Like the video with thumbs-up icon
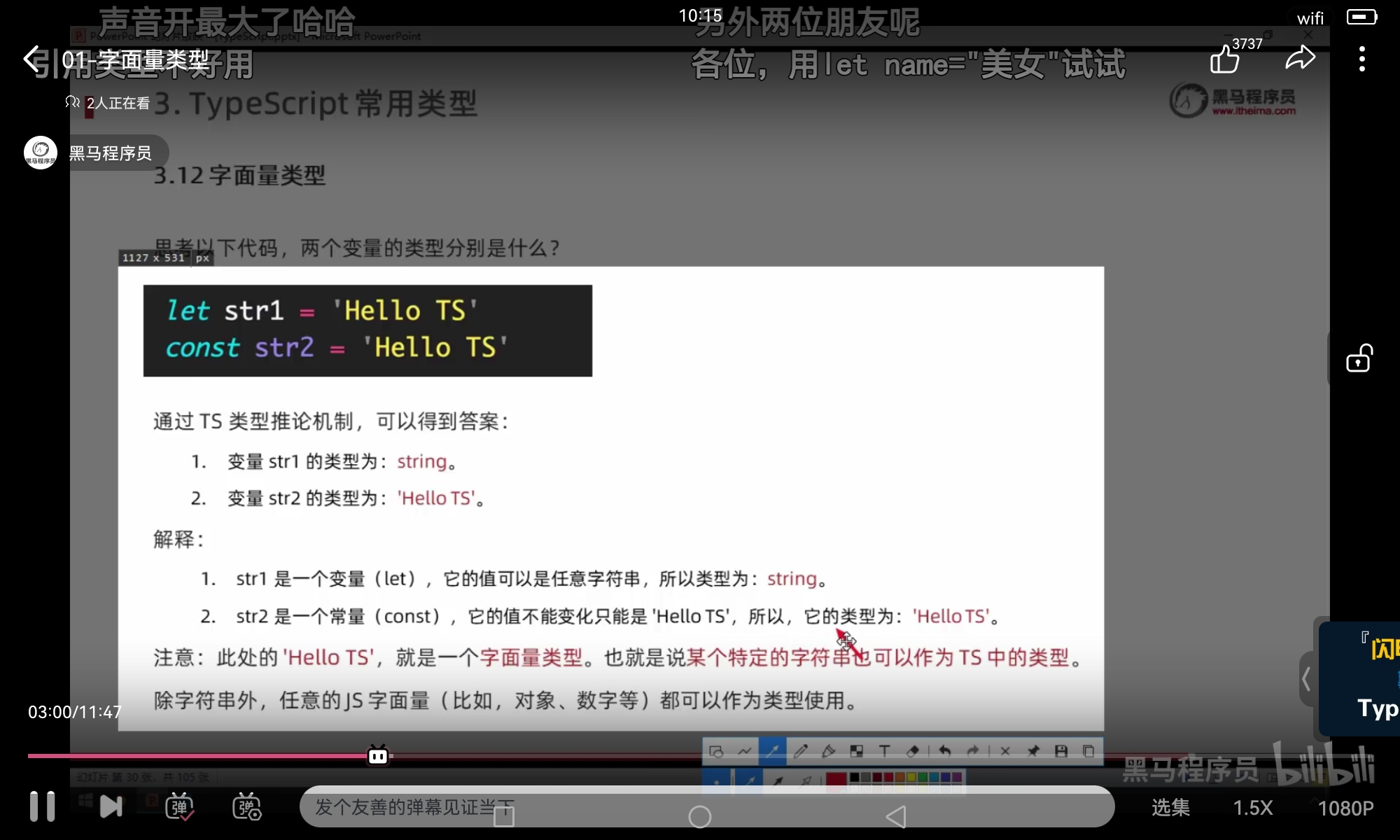The image size is (1400, 840). tap(1224, 59)
